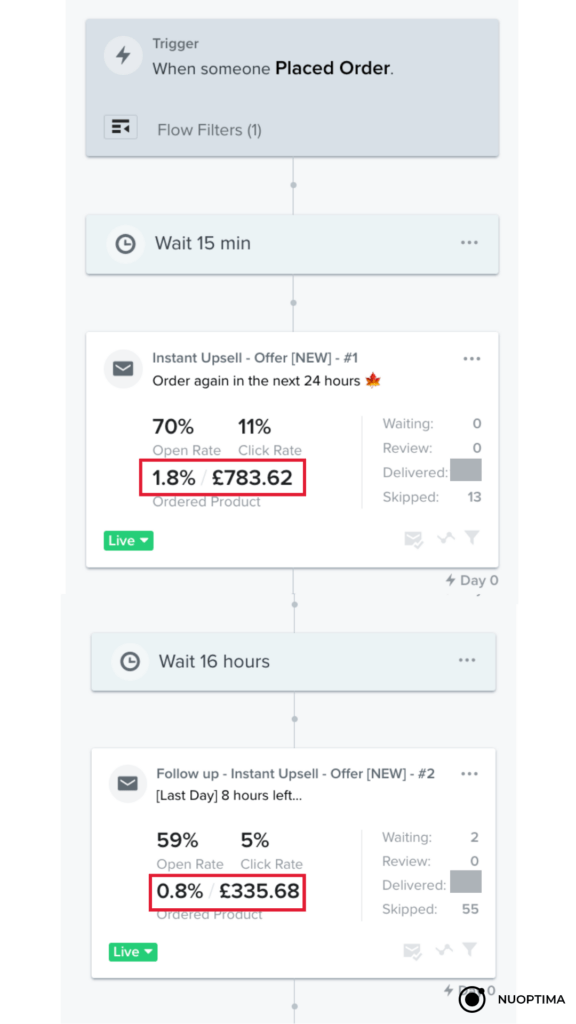576x1024 pixels.
Task: Open Live status dropdown on Follow up email
Action: click(x=133, y=952)
